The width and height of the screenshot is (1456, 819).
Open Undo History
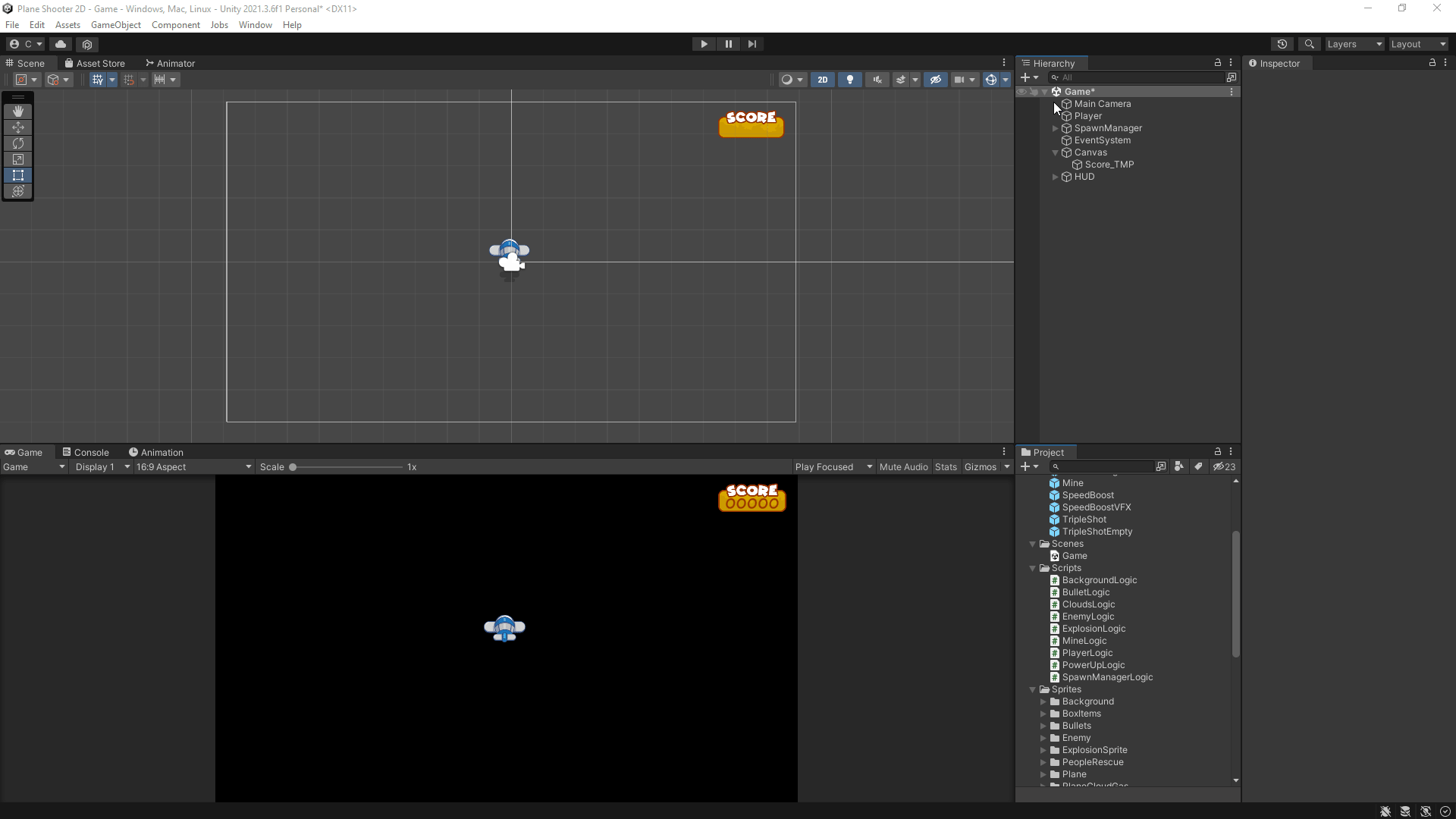(1282, 44)
